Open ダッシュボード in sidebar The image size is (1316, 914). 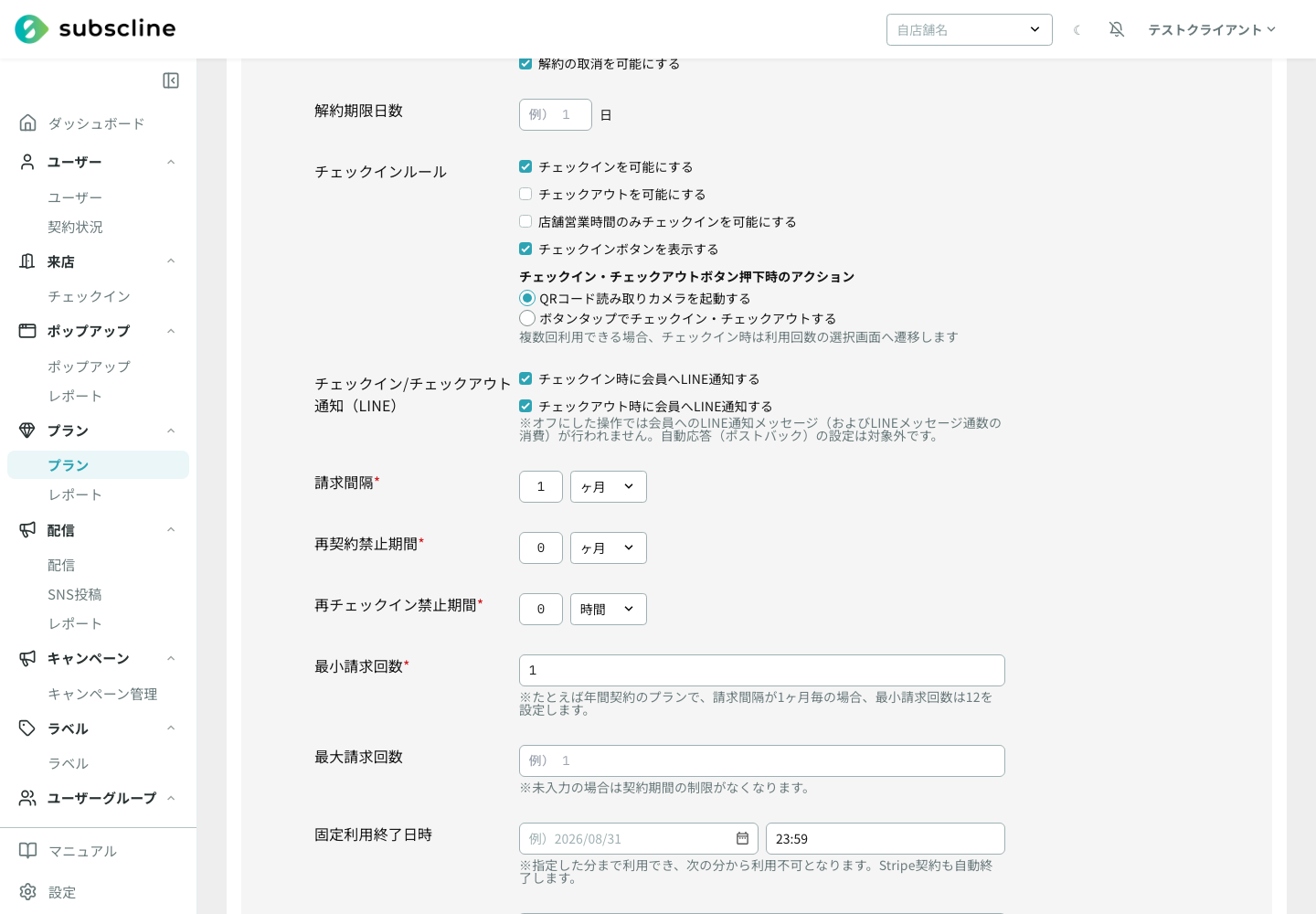pyautogui.click(x=98, y=123)
